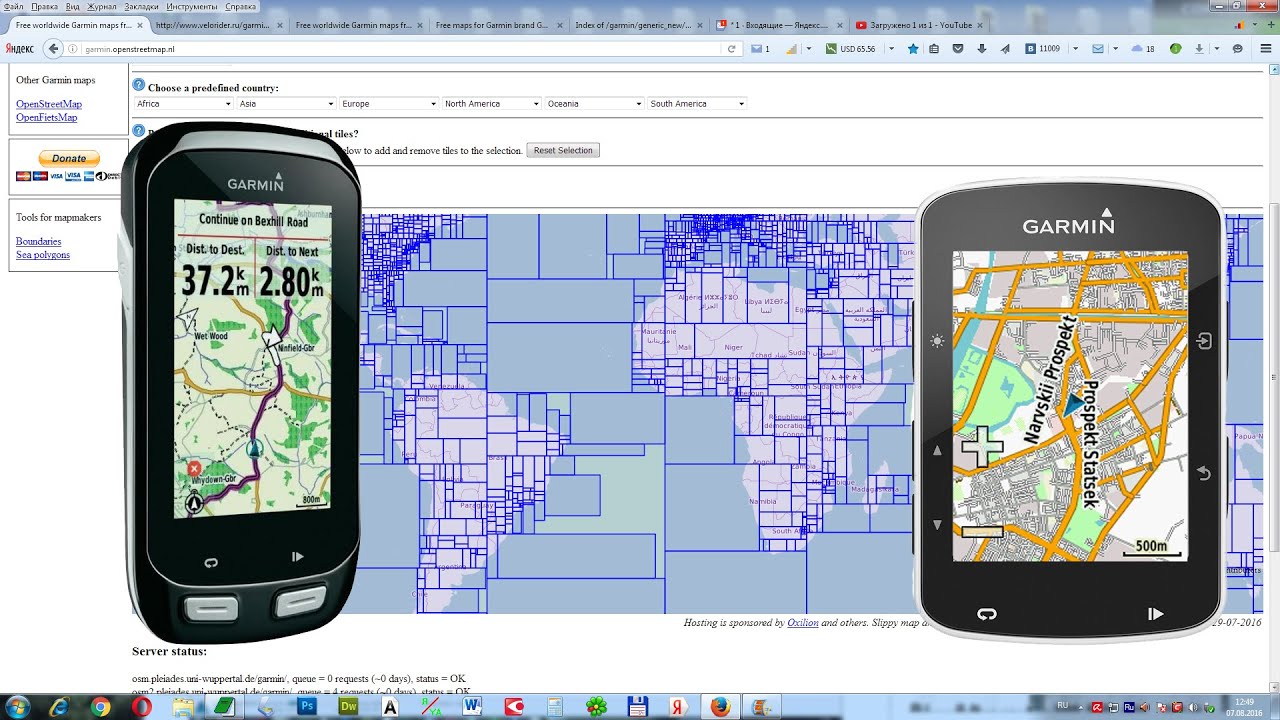
Task: Expand the Africa country dropdown
Action: click(184, 104)
